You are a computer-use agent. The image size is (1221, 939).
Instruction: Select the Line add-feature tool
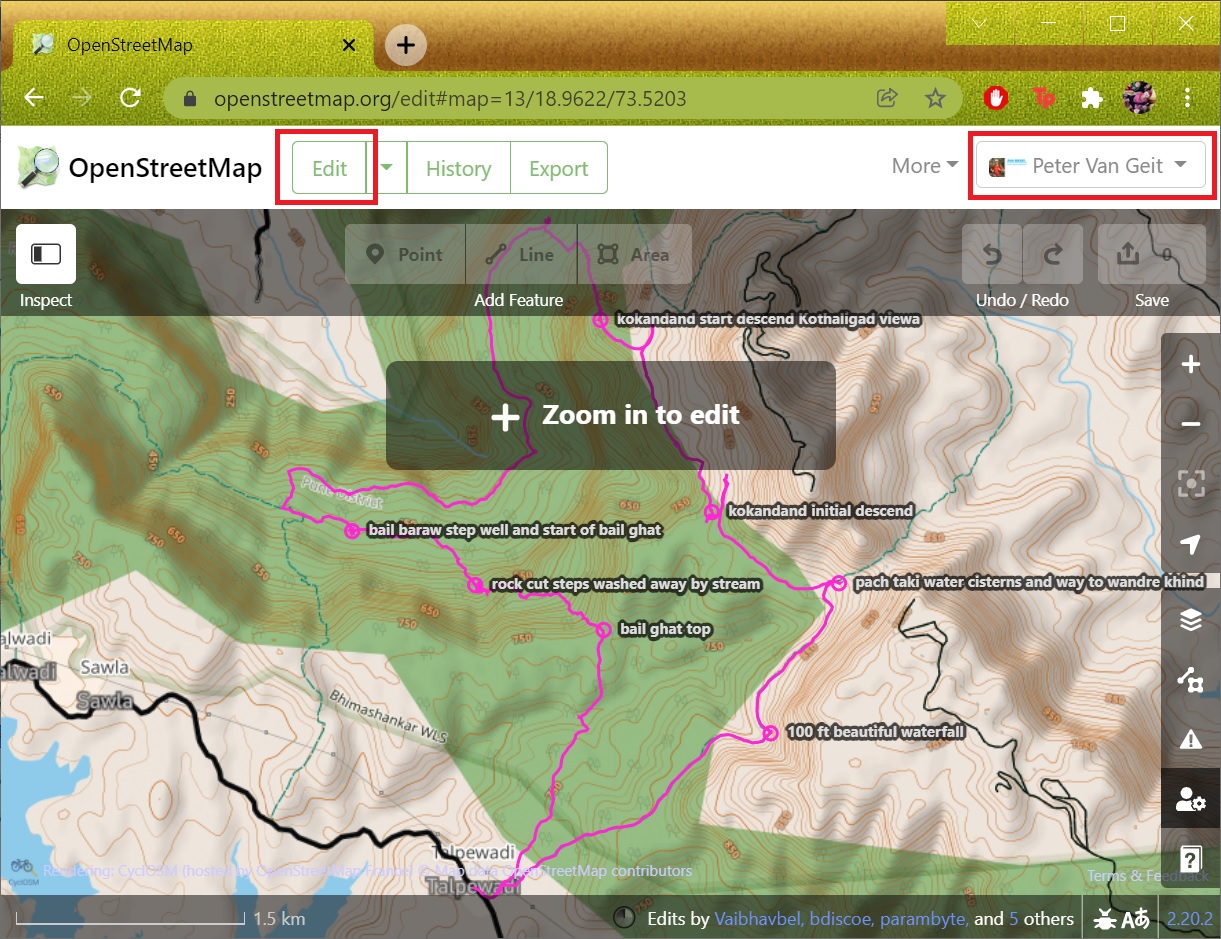click(x=520, y=255)
